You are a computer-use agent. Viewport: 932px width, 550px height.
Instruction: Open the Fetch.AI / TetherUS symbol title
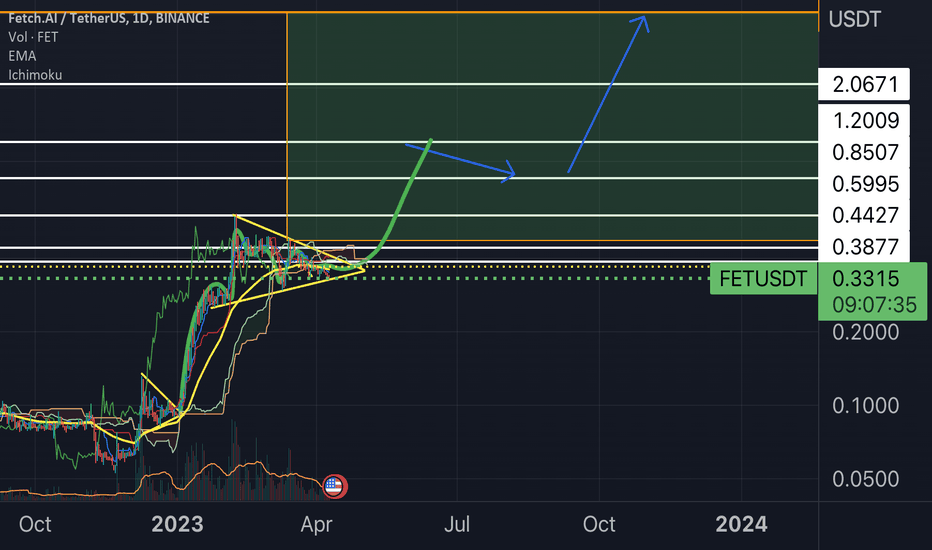109,18
